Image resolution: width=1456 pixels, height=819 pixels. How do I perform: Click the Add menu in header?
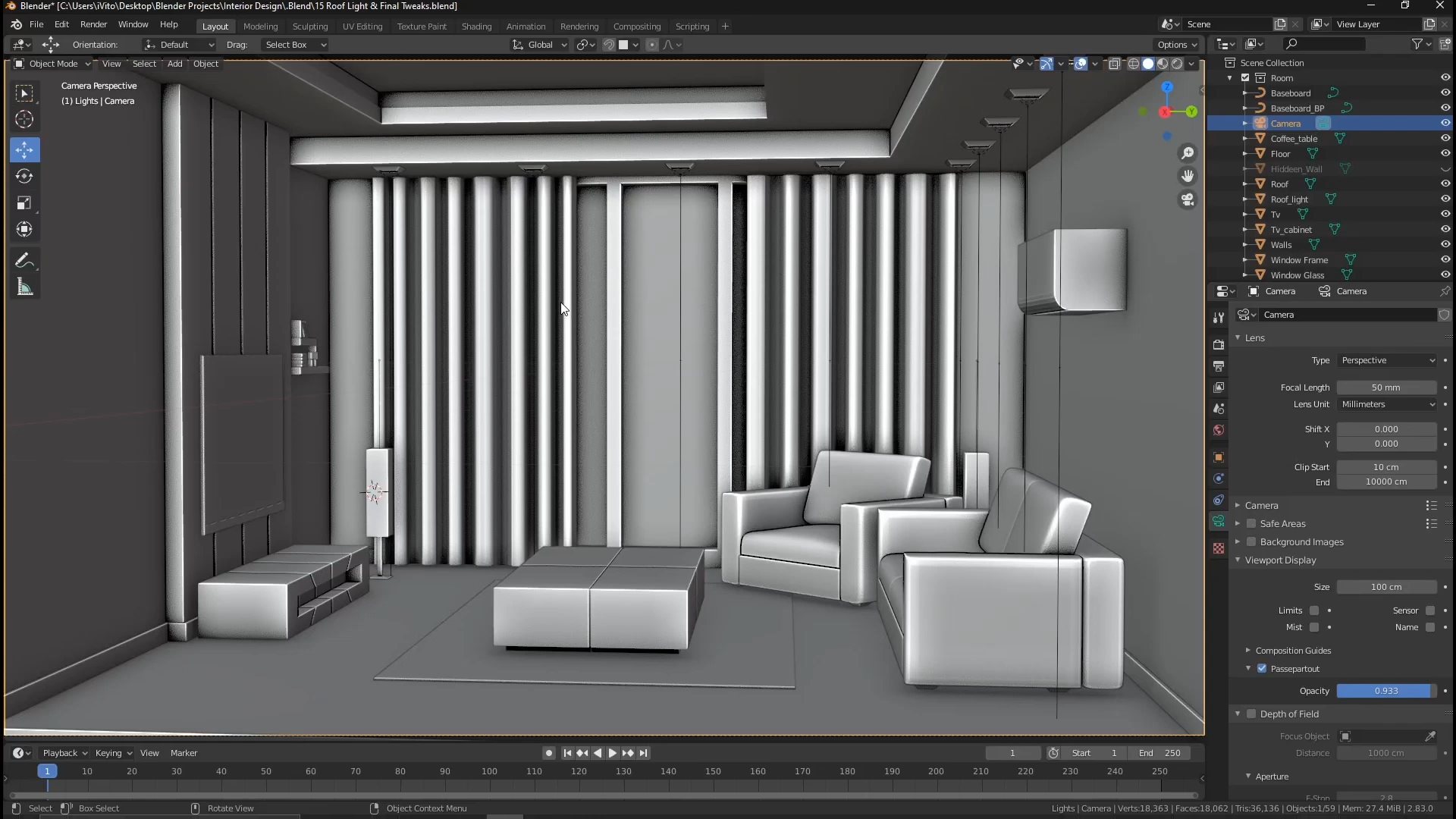click(175, 63)
